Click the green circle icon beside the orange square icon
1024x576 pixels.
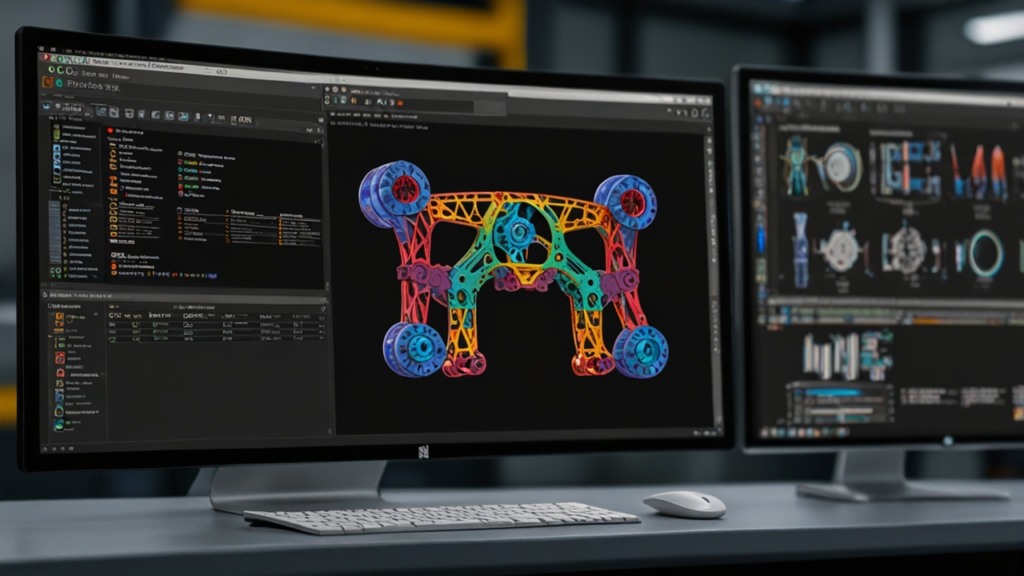click(59, 84)
